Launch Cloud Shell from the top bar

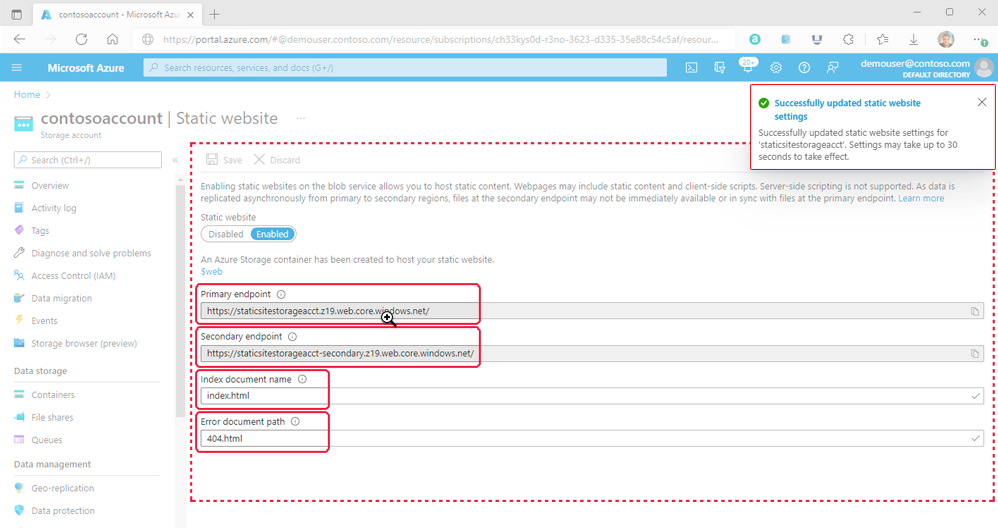[691, 67]
